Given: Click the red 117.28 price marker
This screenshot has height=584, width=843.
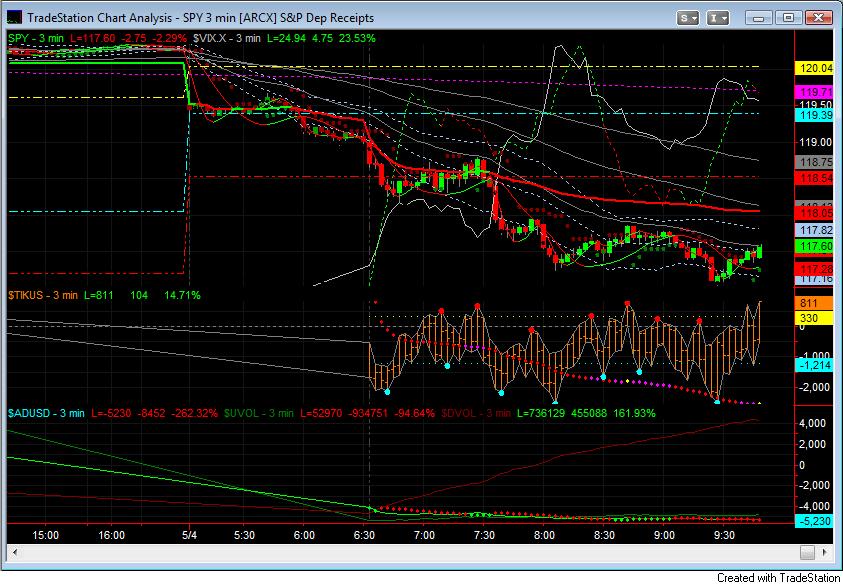Looking at the screenshot, I should click(x=813, y=268).
